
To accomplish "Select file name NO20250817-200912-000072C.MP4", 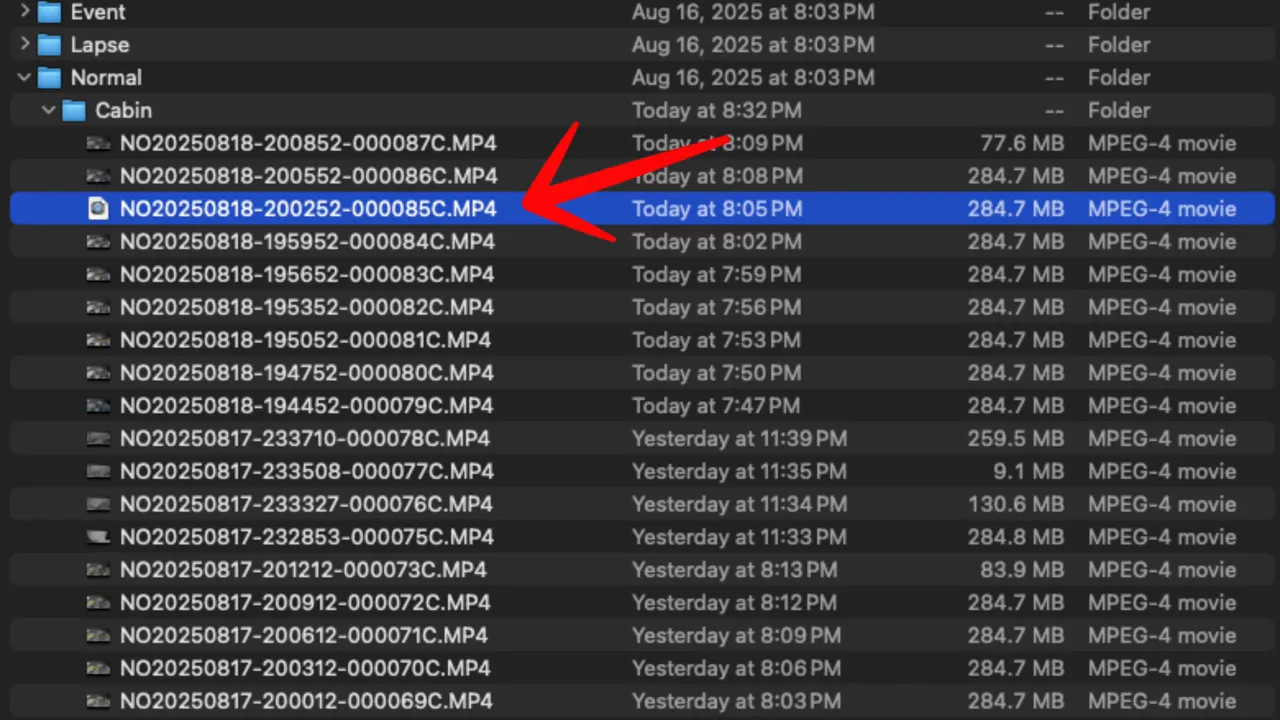I will (x=305, y=603).
